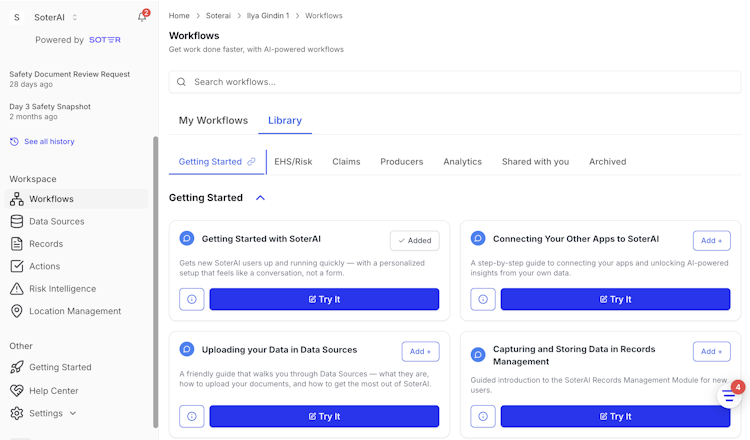Open the EHS/Risk category tab
Image resolution: width=750 pixels, height=440 pixels.
[x=293, y=162]
